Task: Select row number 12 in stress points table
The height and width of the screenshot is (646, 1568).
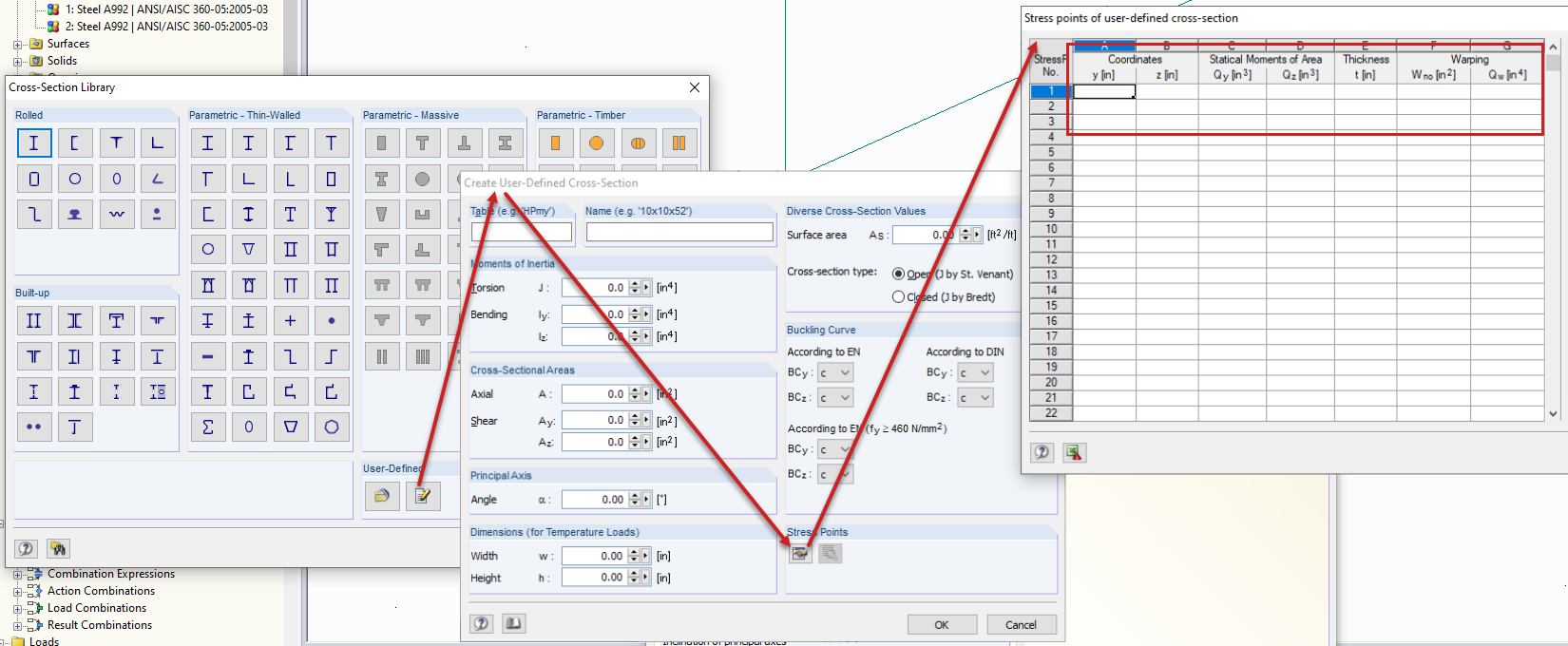Action: [x=1051, y=259]
